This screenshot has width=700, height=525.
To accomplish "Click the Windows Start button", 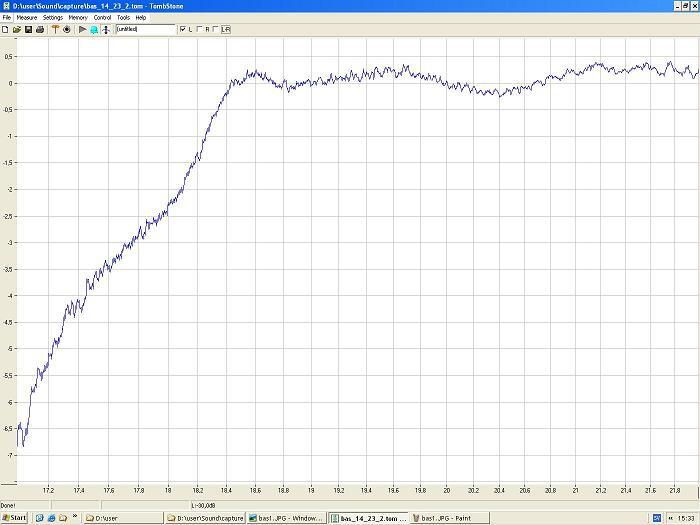I will click(x=14, y=518).
